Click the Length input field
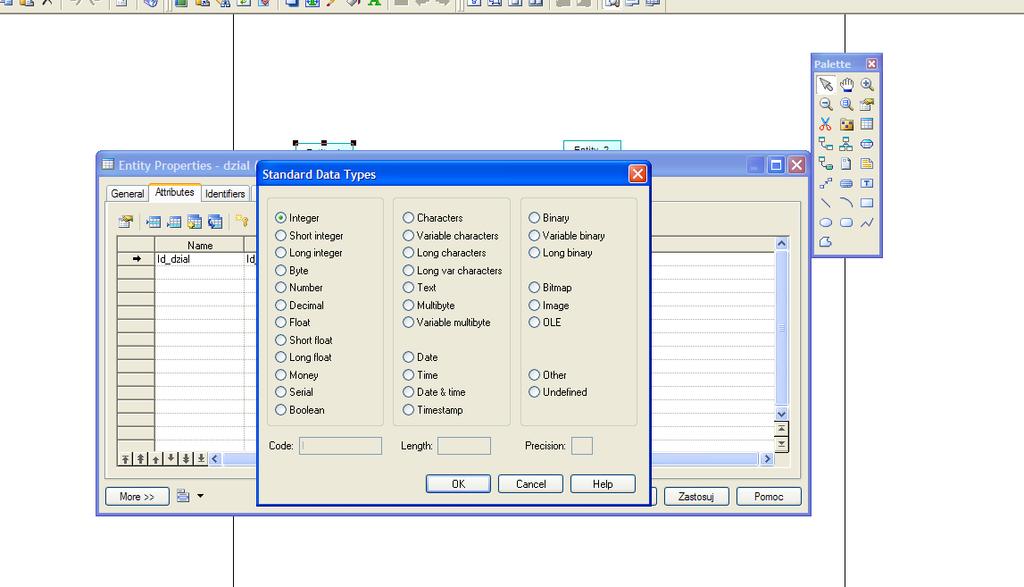The width and height of the screenshot is (1024, 587). tap(464, 446)
